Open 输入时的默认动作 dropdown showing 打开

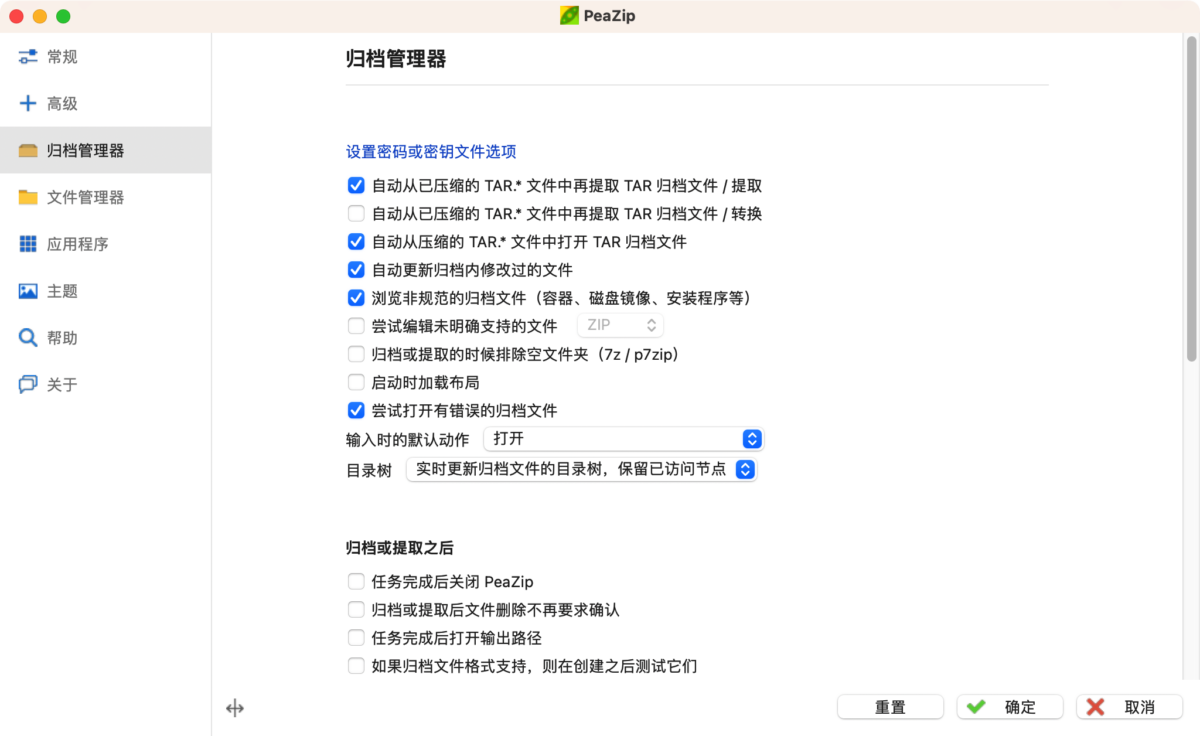click(623, 439)
